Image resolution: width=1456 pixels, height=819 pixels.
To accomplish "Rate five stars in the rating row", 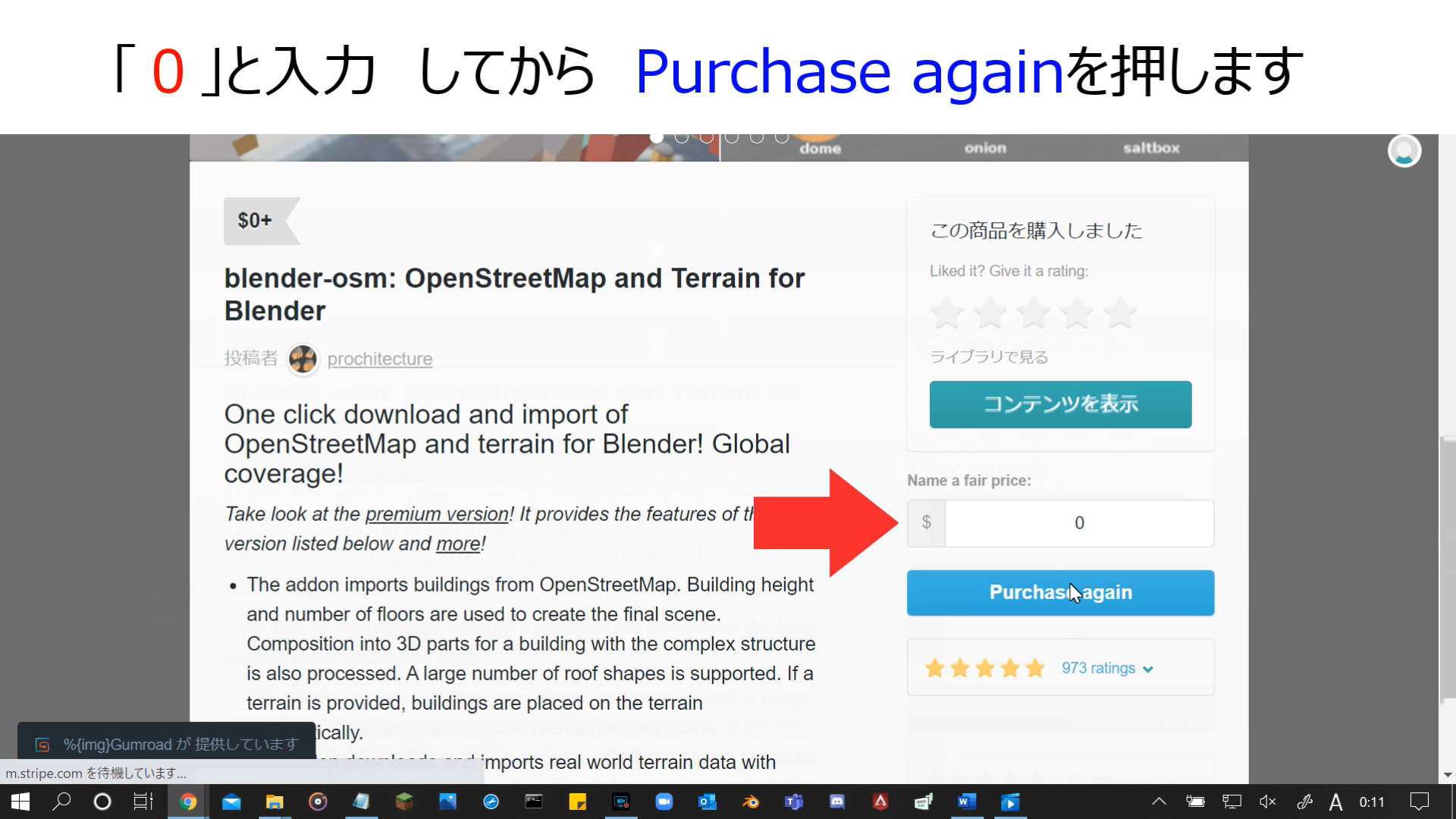I will pyautogui.click(x=1119, y=312).
